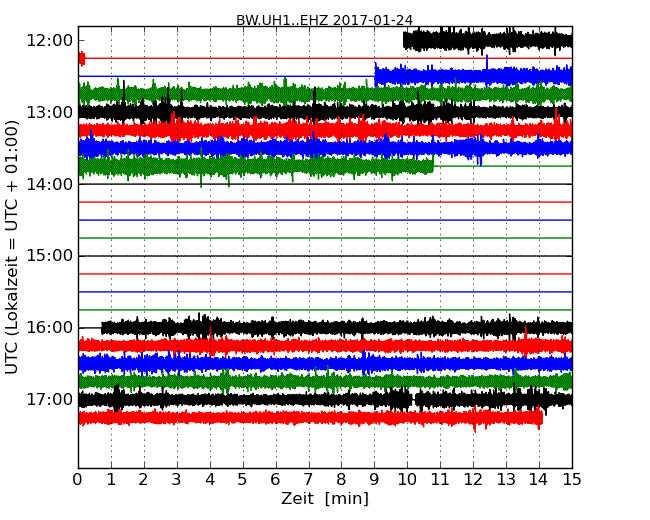
Task: Click the 5 minute x-axis tick label
Action: click(243, 479)
